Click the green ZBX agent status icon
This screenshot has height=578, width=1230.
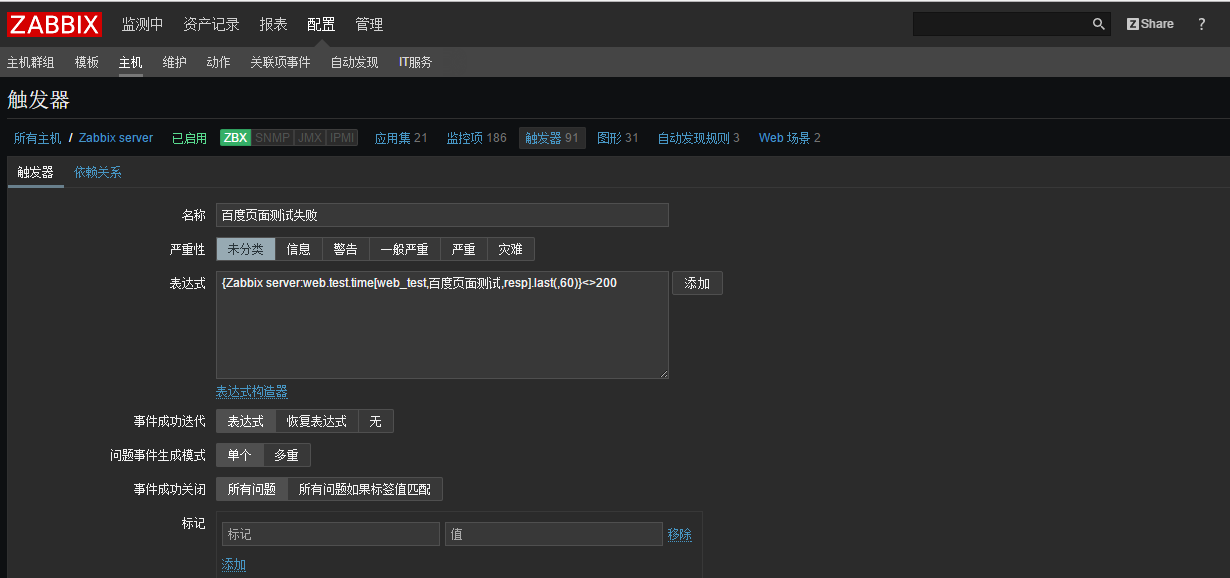[x=234, y=138]
